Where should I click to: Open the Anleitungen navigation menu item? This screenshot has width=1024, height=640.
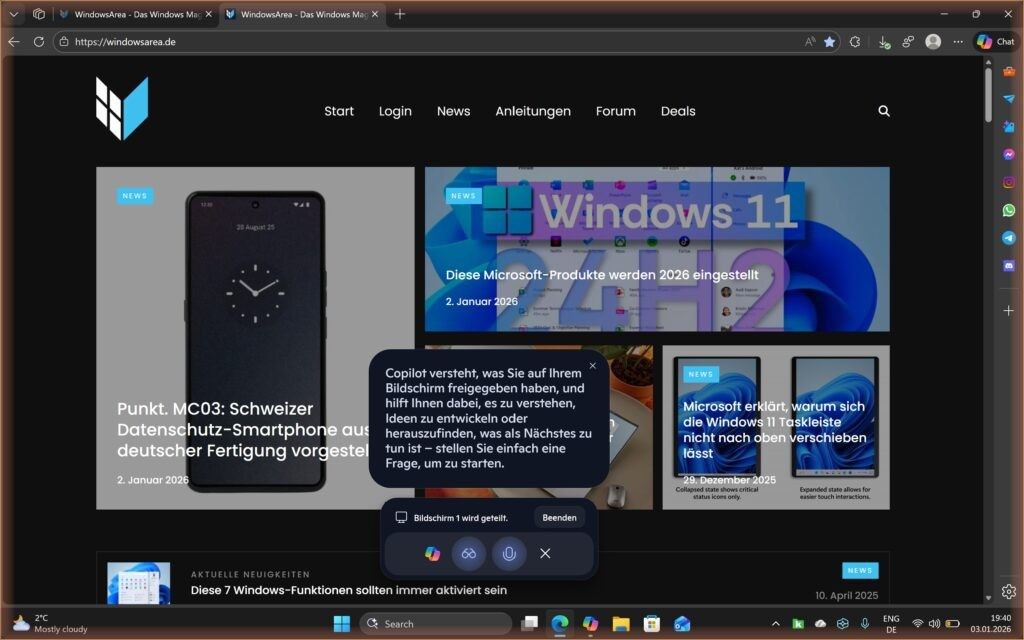tap(533, 111)
